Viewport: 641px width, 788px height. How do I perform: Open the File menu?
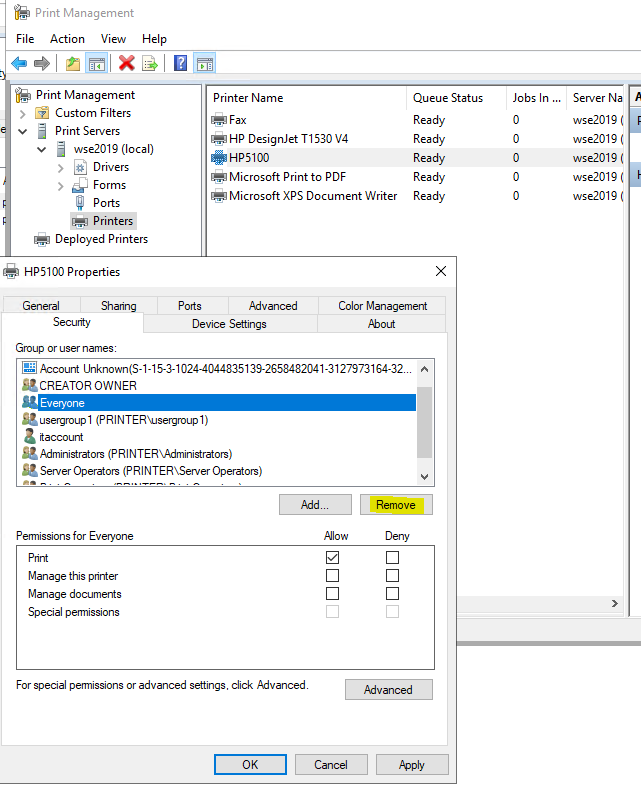[25, 39]
